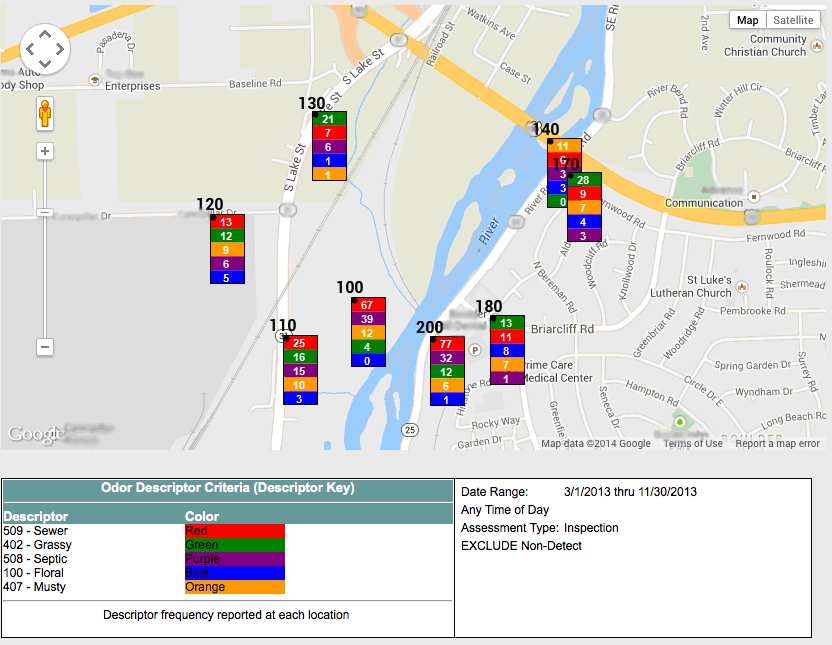
Task: Click red count 25 at location 110
Action: click(x=300, y=343)
